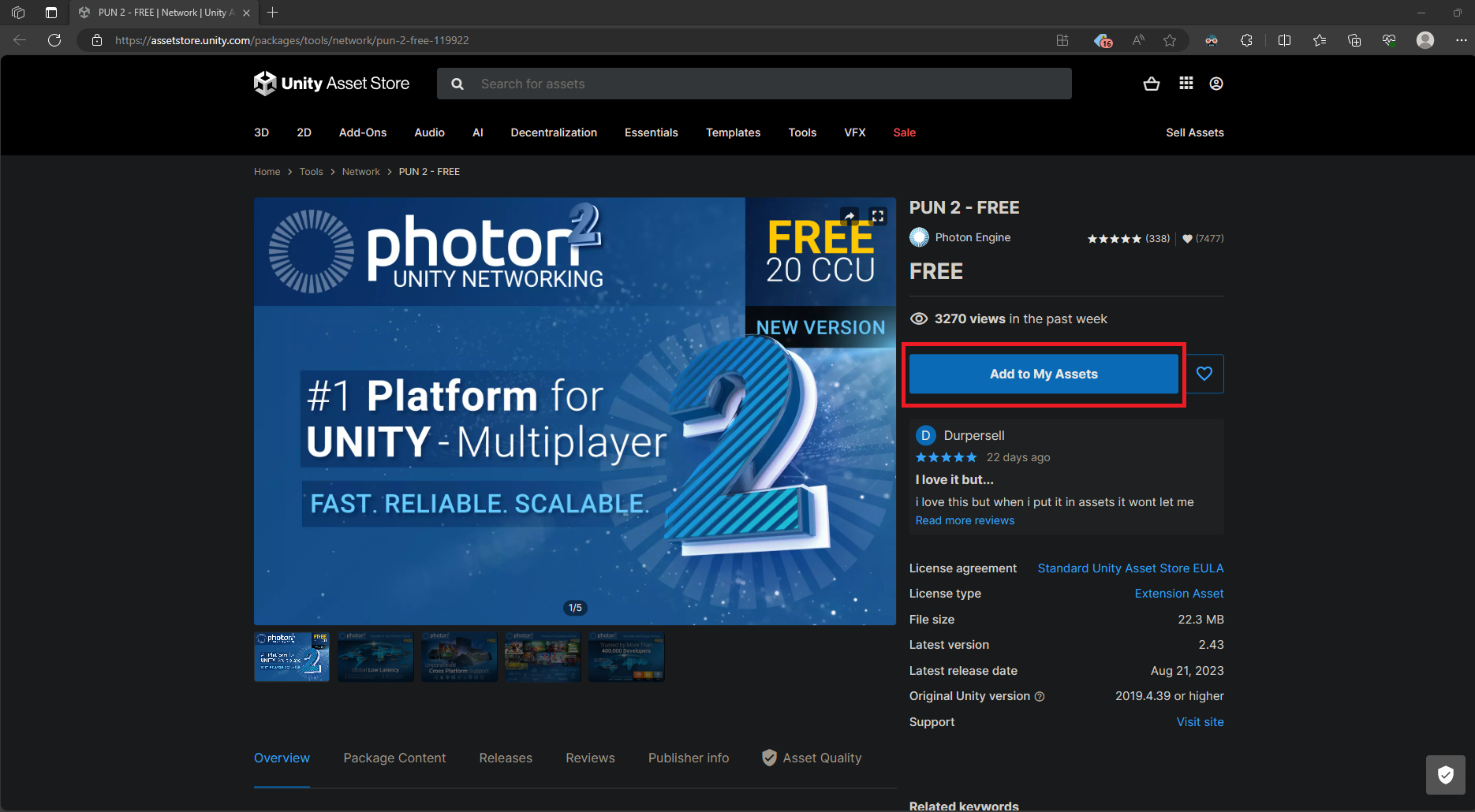Screen dimensions: 1475x812
Task: Click the share icon on the product image
Action: [850, 215]
